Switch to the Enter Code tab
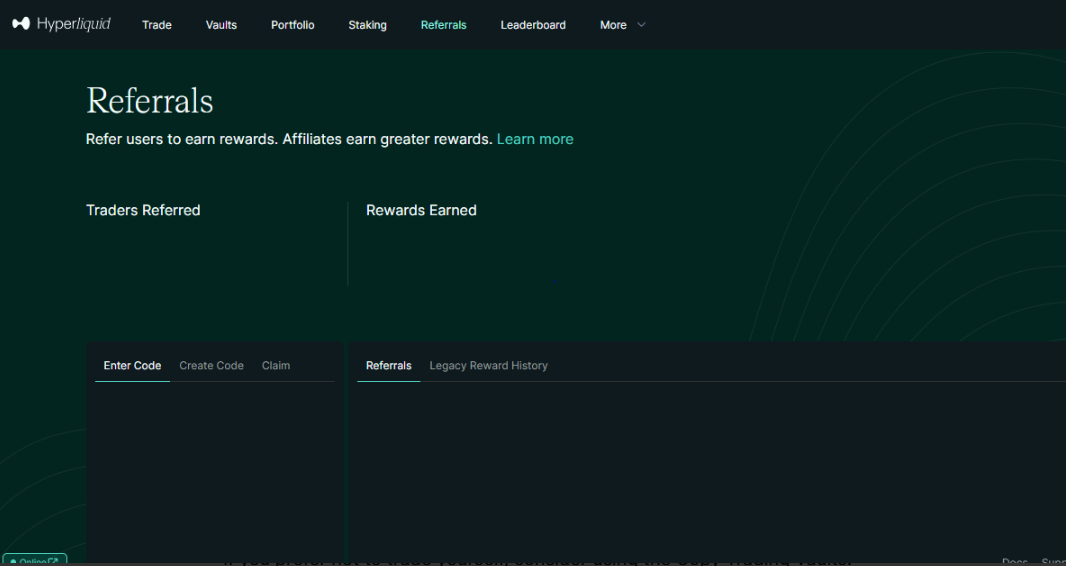The image size is (1066, 566). click(x=132, y=366)
